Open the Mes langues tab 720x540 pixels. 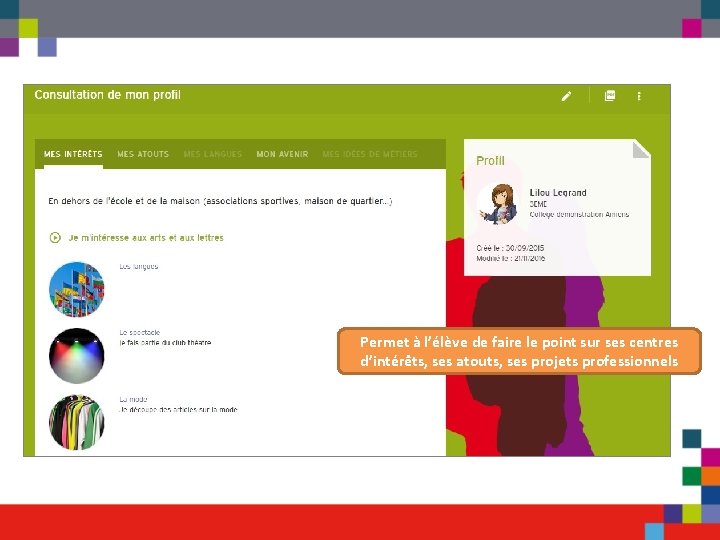[213, 154]
